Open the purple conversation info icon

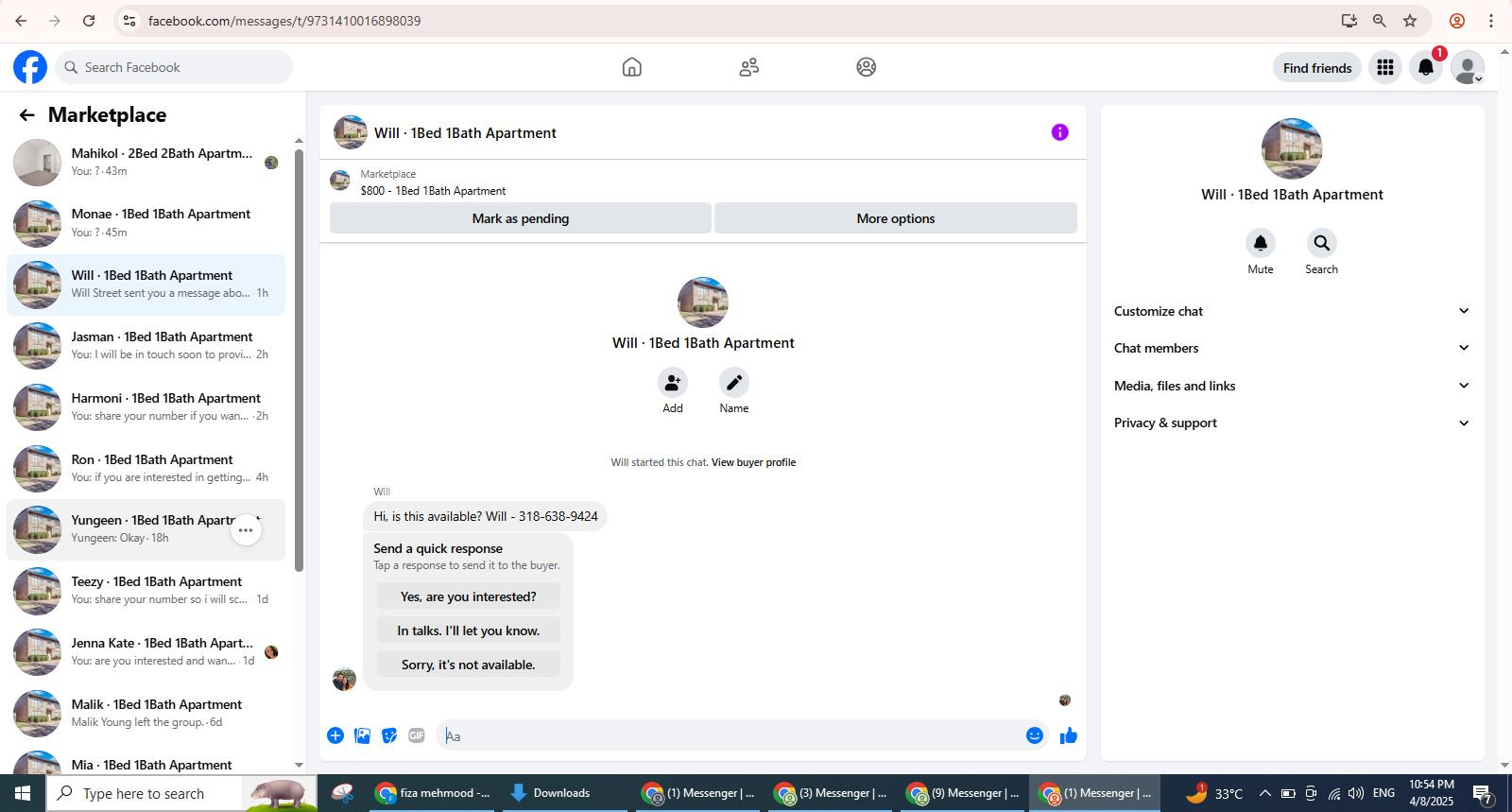click(x=1060, y=132)
